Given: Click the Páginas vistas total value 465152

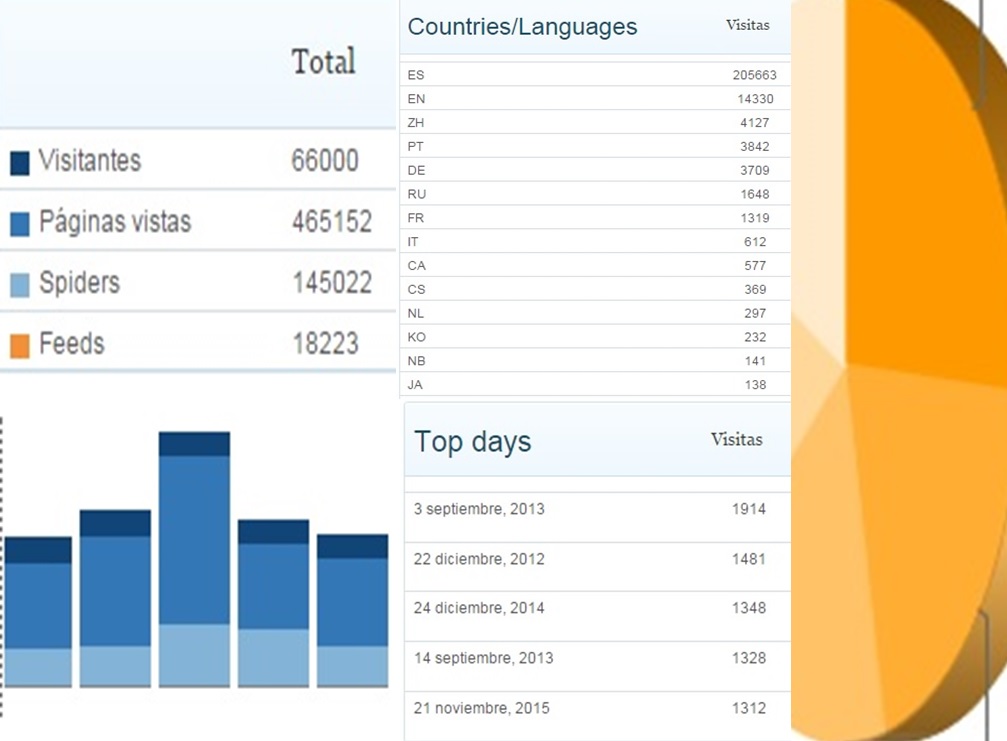Looking at the screenshot, I should (x=331, y=222).
